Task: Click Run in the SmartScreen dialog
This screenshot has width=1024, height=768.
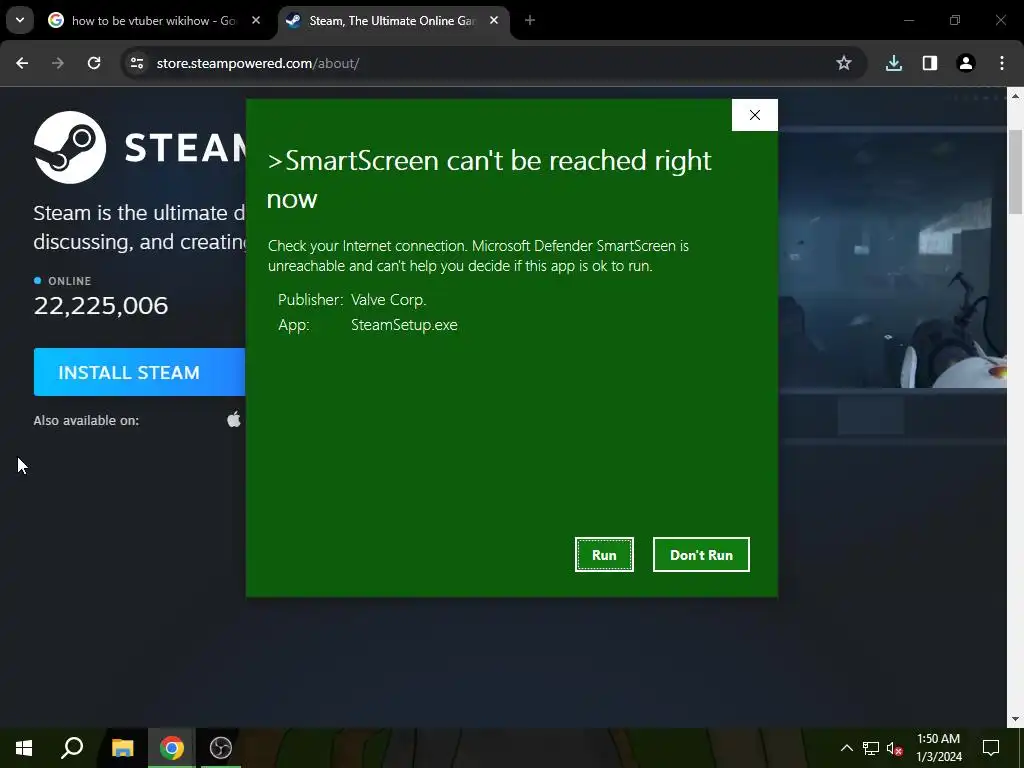Action: [x=604, y=554]
